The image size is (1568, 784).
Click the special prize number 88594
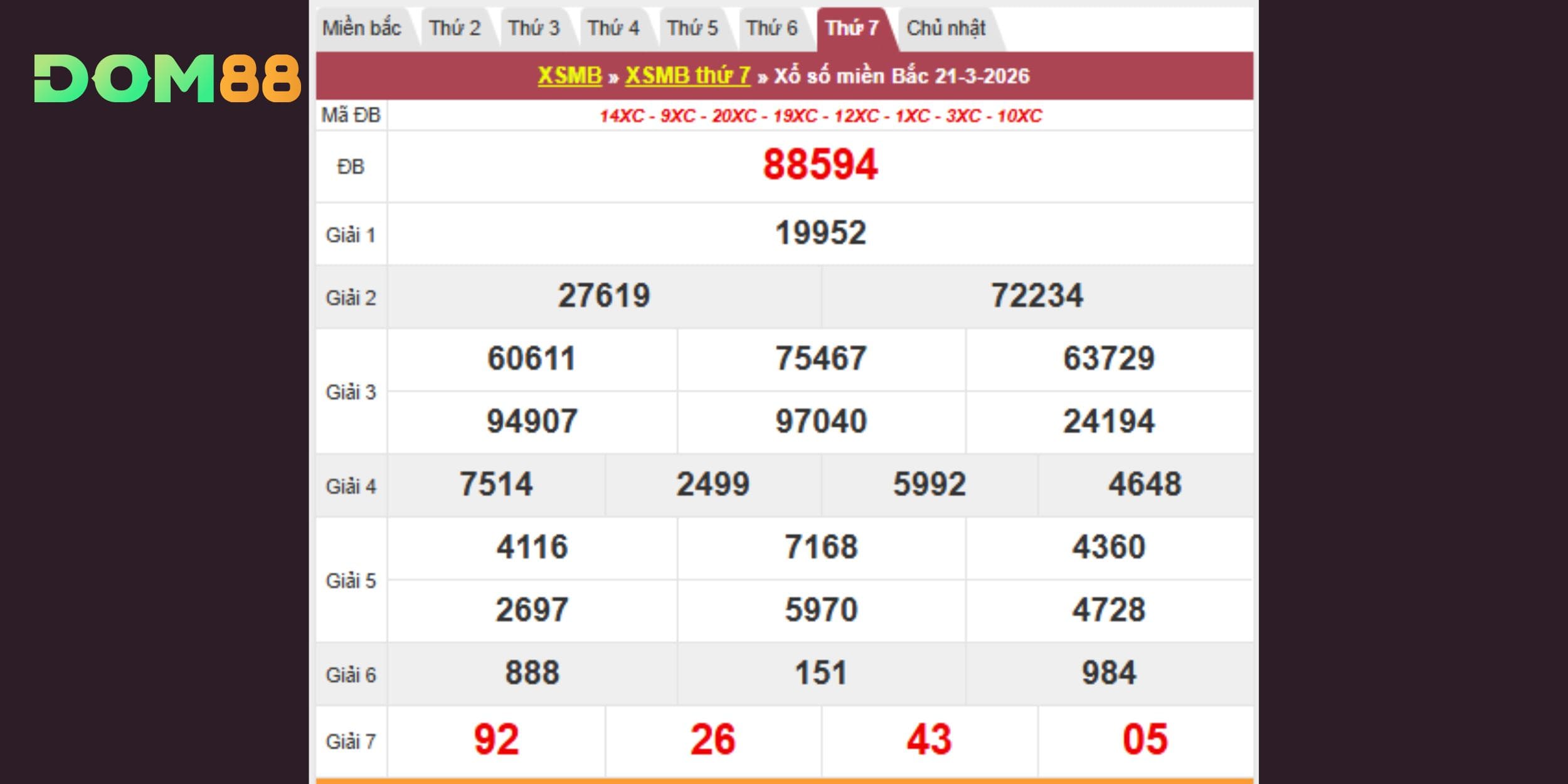[820, 165]
